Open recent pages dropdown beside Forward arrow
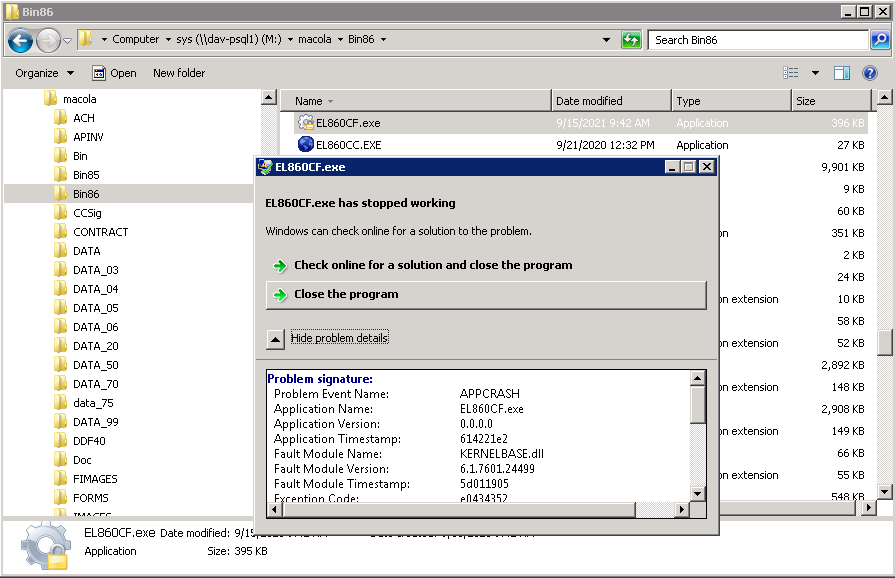This screenshot has width=895, height=578. click(67, 41)
